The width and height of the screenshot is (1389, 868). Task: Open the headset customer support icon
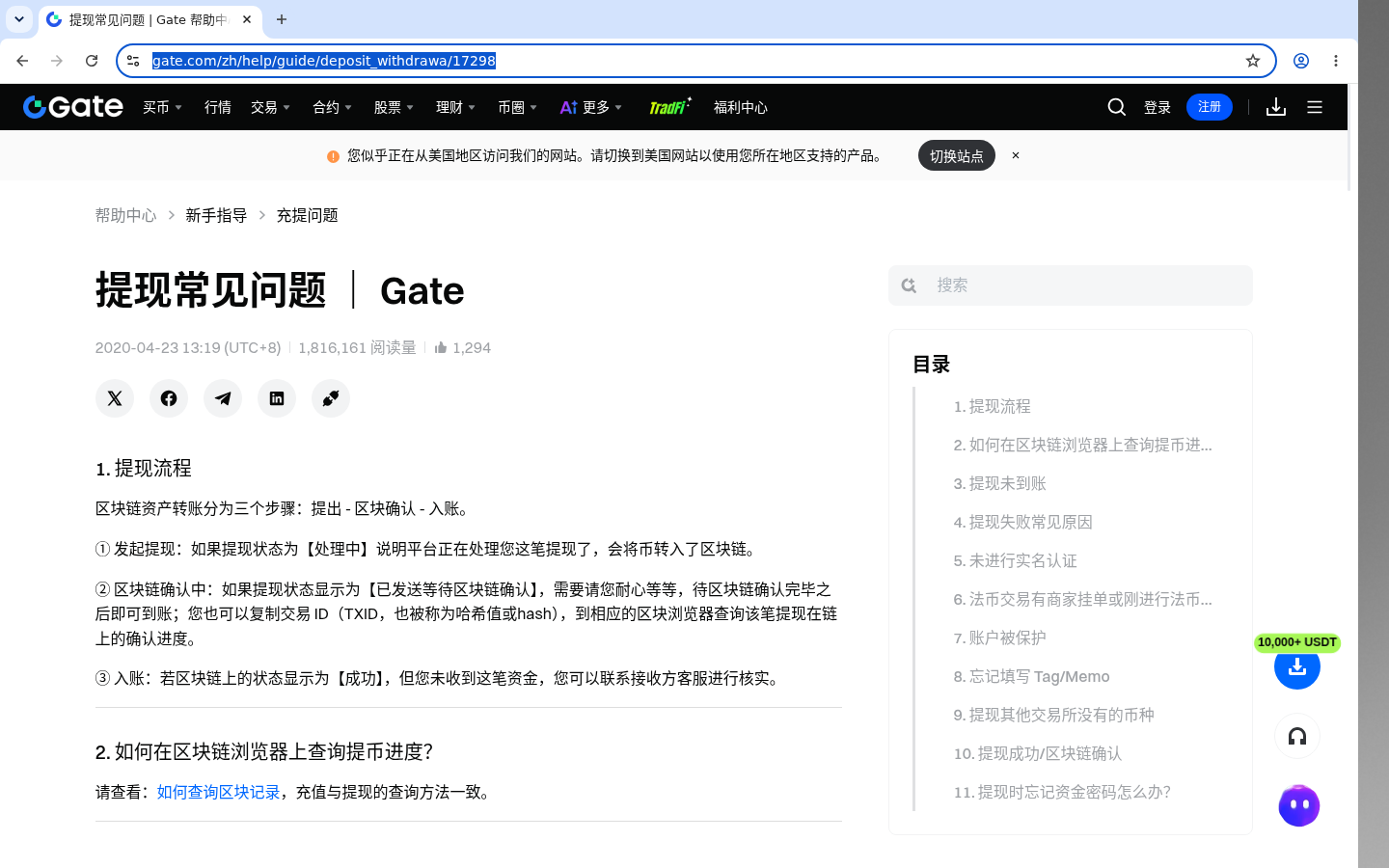pos(1297,737)
